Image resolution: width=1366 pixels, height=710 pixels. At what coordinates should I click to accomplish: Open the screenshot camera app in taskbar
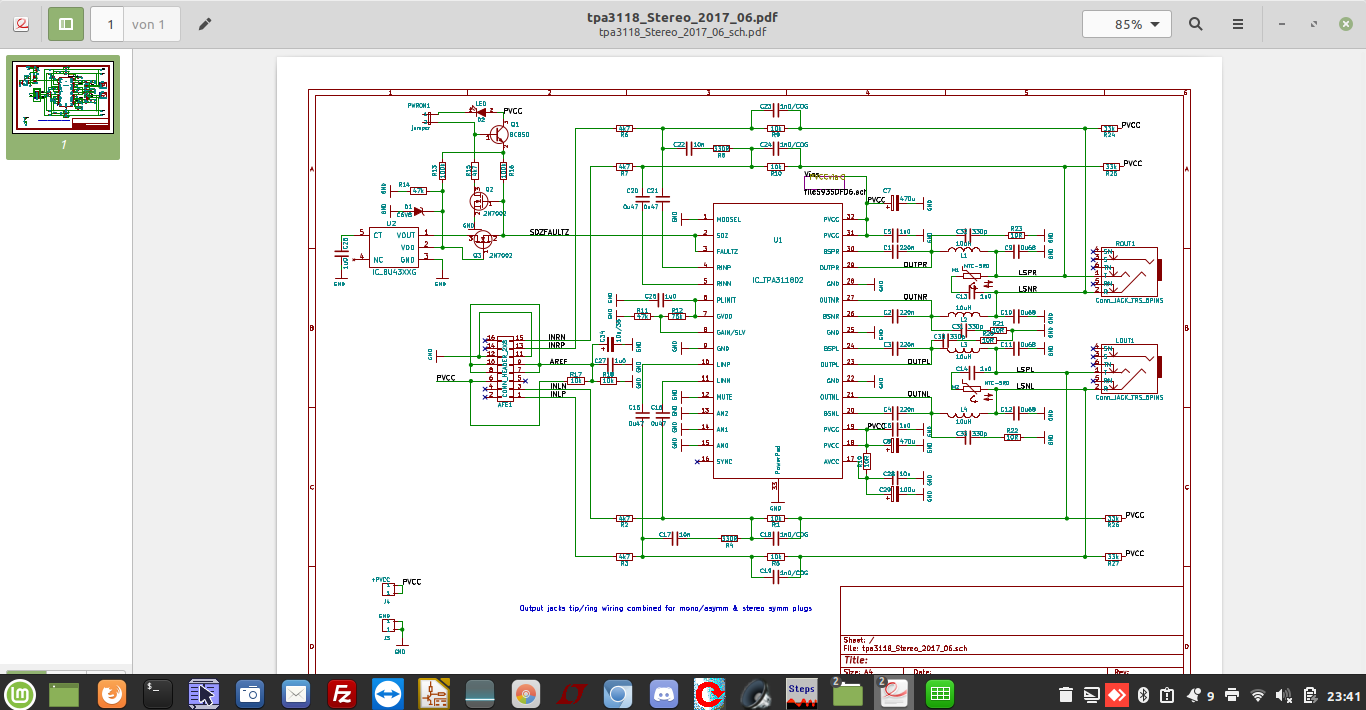pyautogui.click(x=250, y=693)
